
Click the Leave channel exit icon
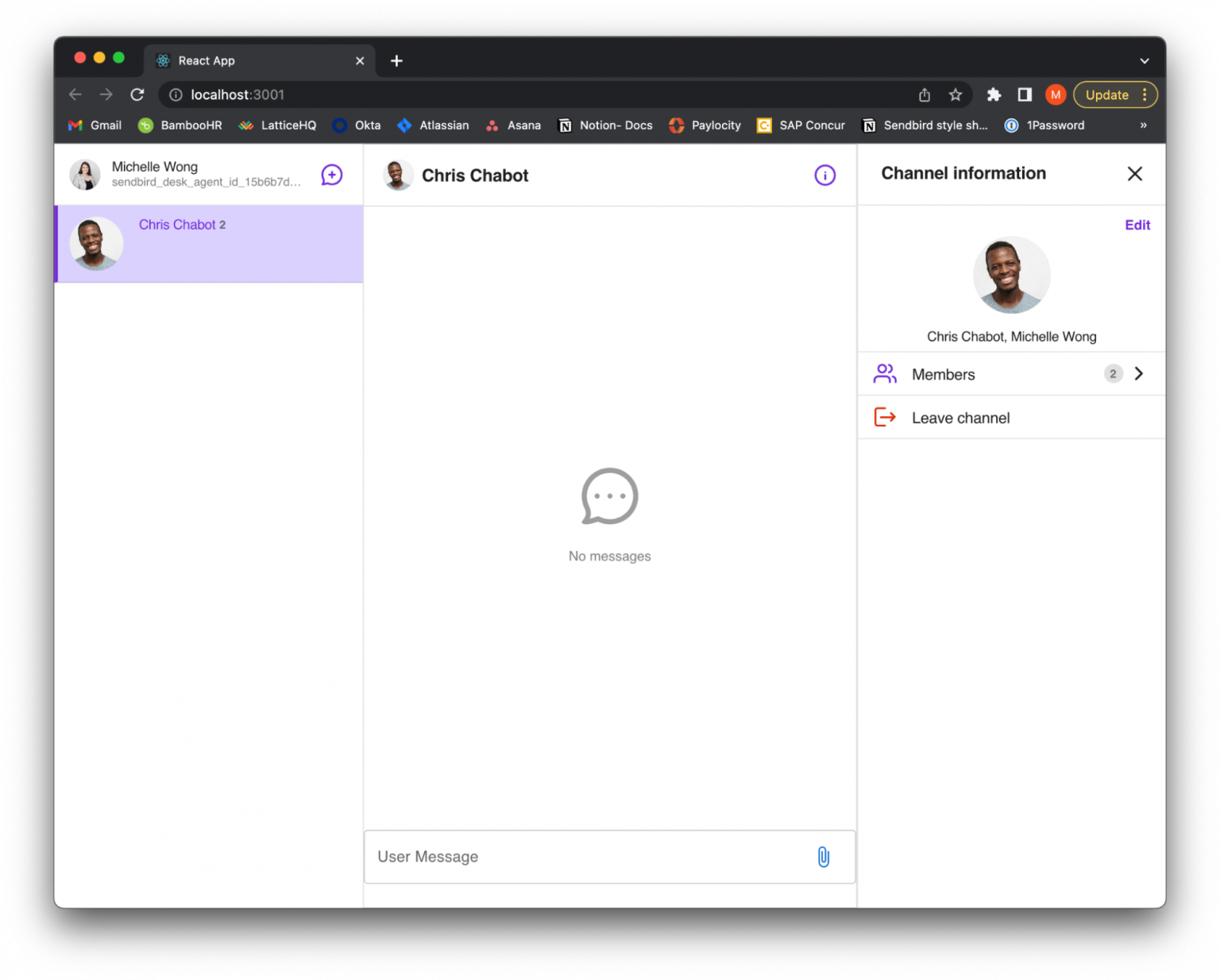click(x=885, y=417)
